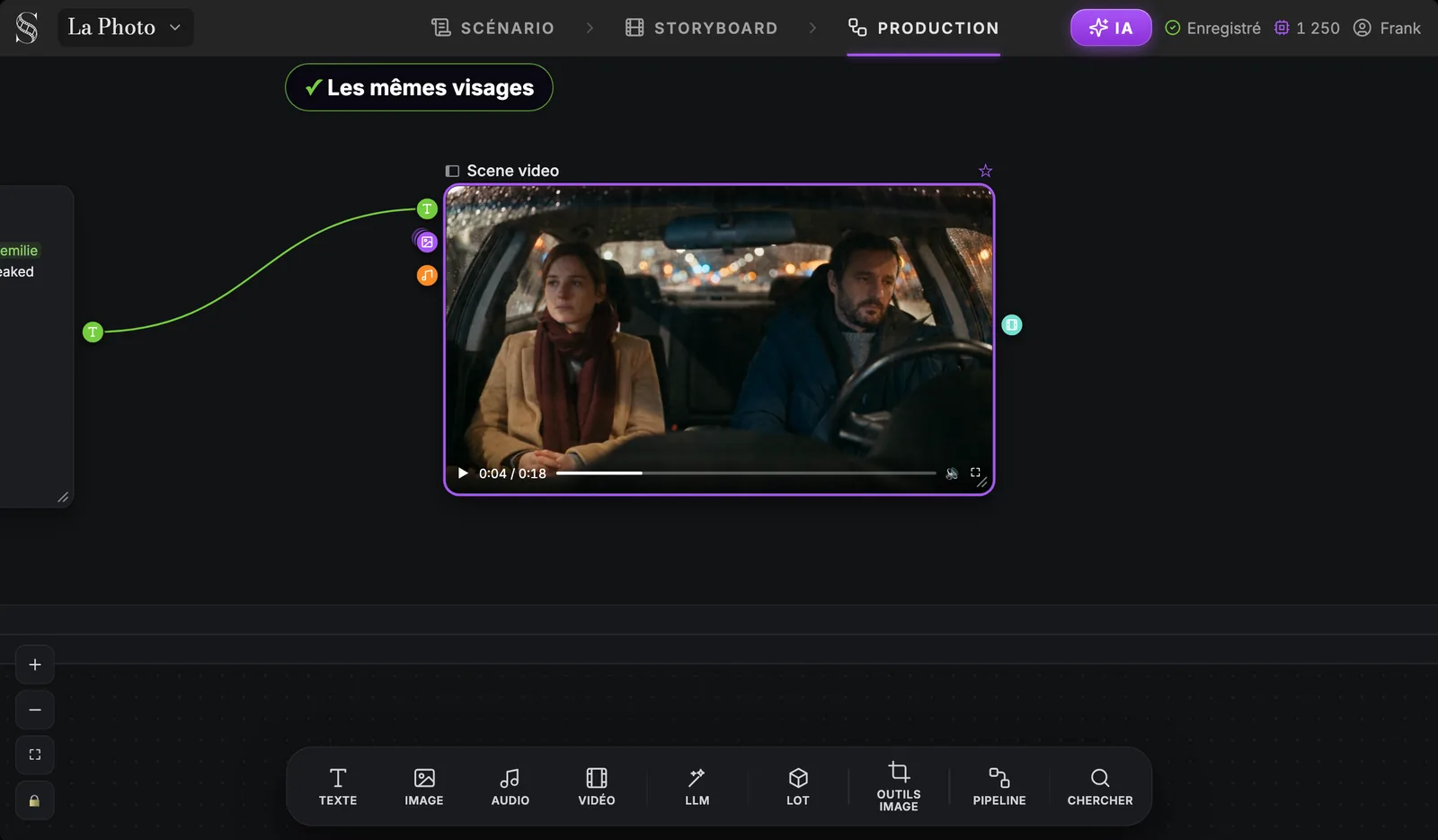Select the green text input port on video node
1438x840 pixels.
[427, 209]
